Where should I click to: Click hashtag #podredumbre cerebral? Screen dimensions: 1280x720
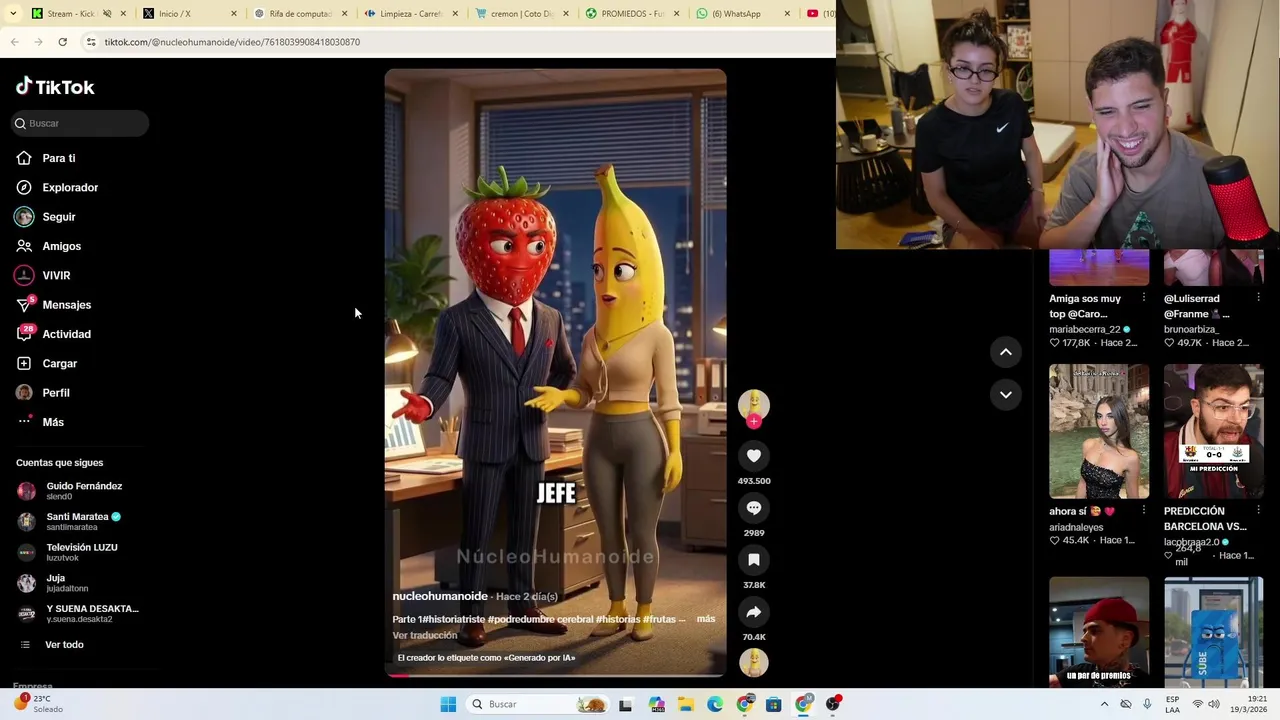pos(540,619)
